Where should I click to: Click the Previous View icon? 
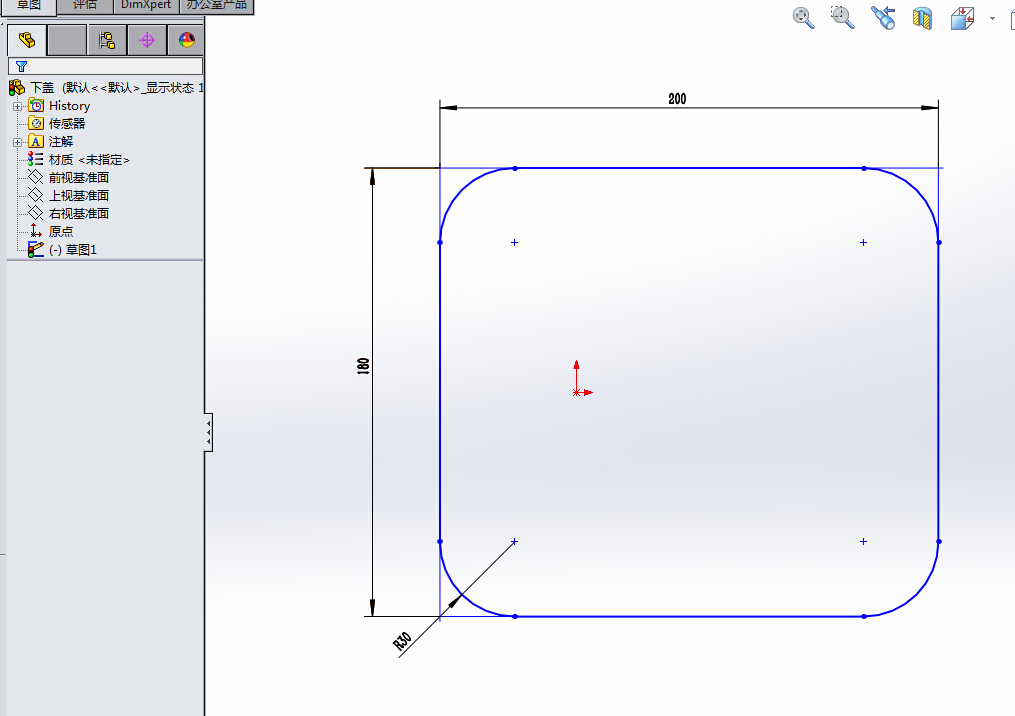883,17
